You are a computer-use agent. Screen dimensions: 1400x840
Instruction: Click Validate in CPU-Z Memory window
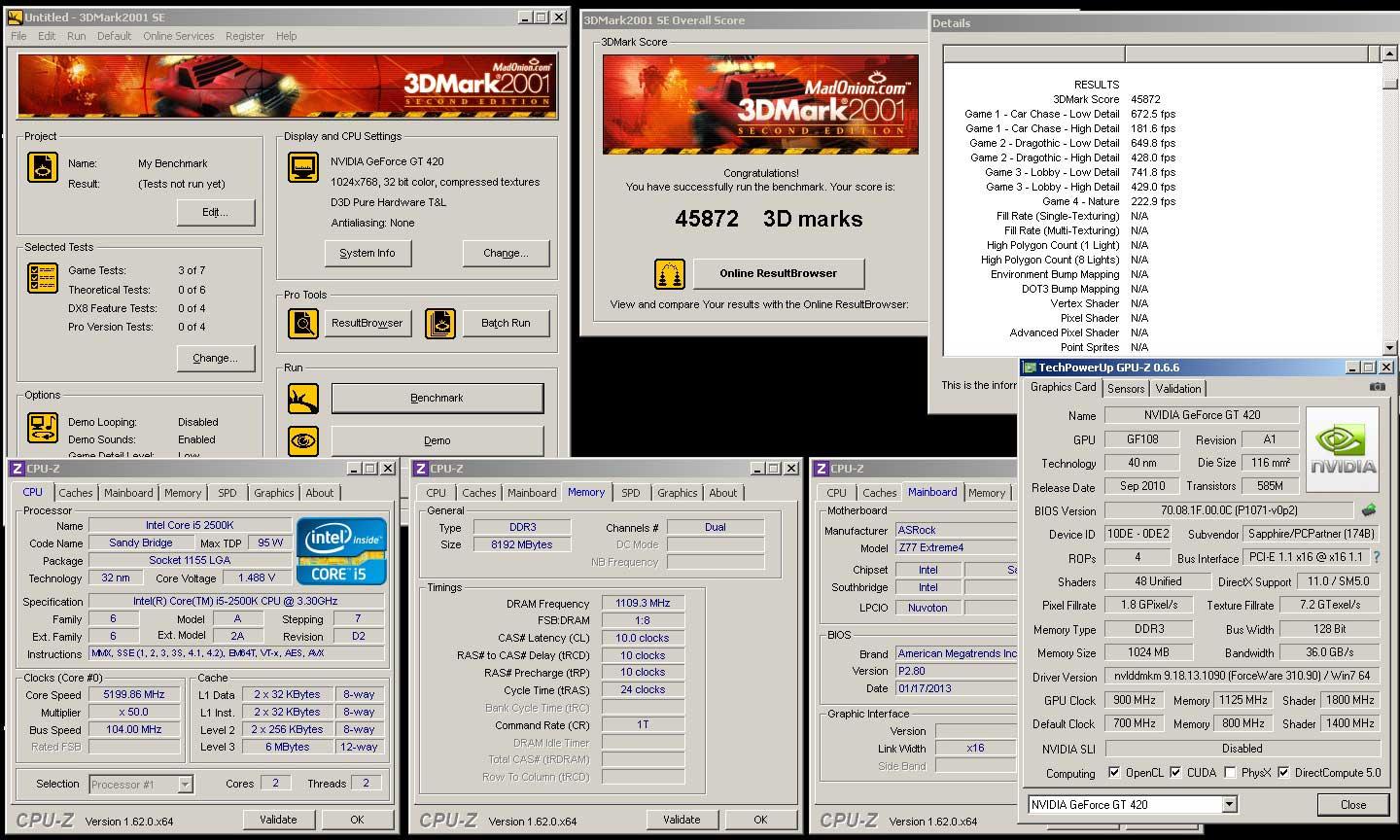point(682,820)
